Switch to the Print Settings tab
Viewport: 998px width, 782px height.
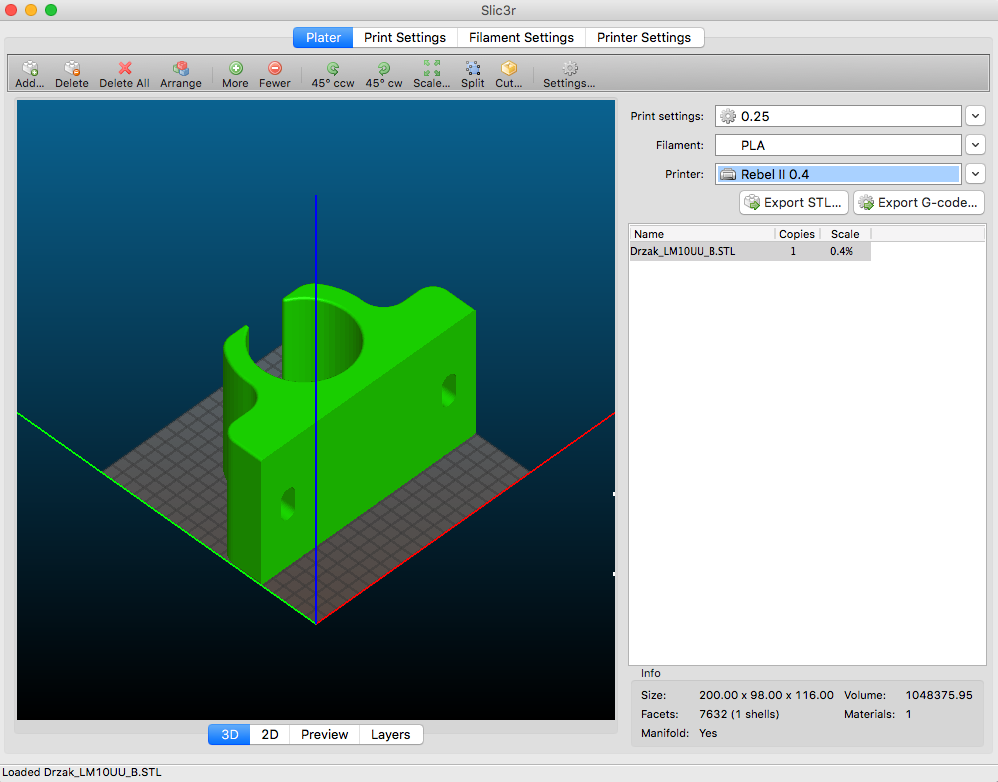[405, 38]
